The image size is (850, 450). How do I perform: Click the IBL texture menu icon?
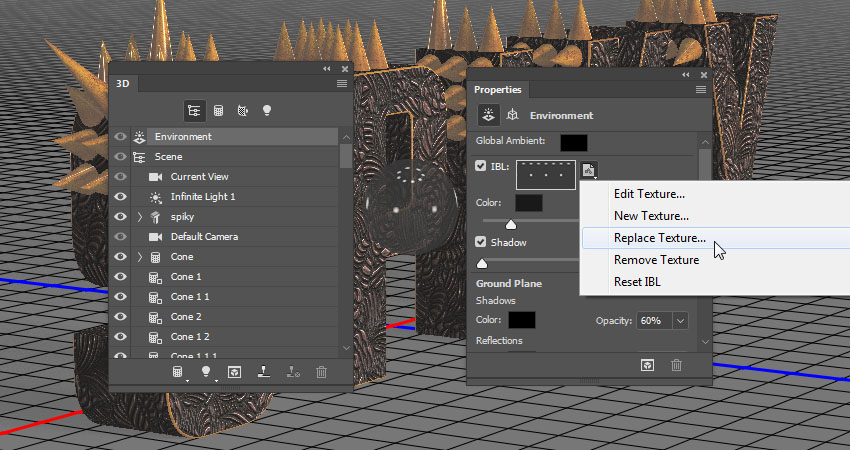589,170
